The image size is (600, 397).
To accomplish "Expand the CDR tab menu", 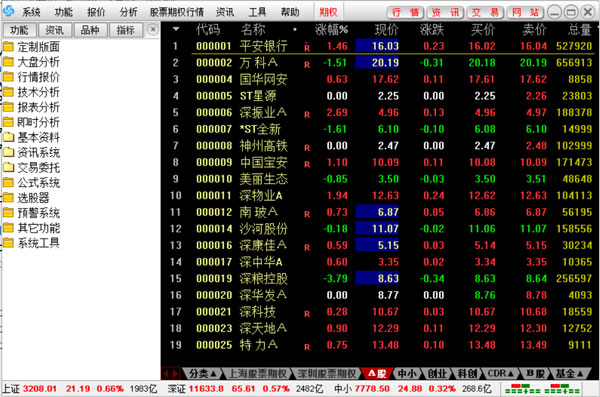I will pos(501,373).
